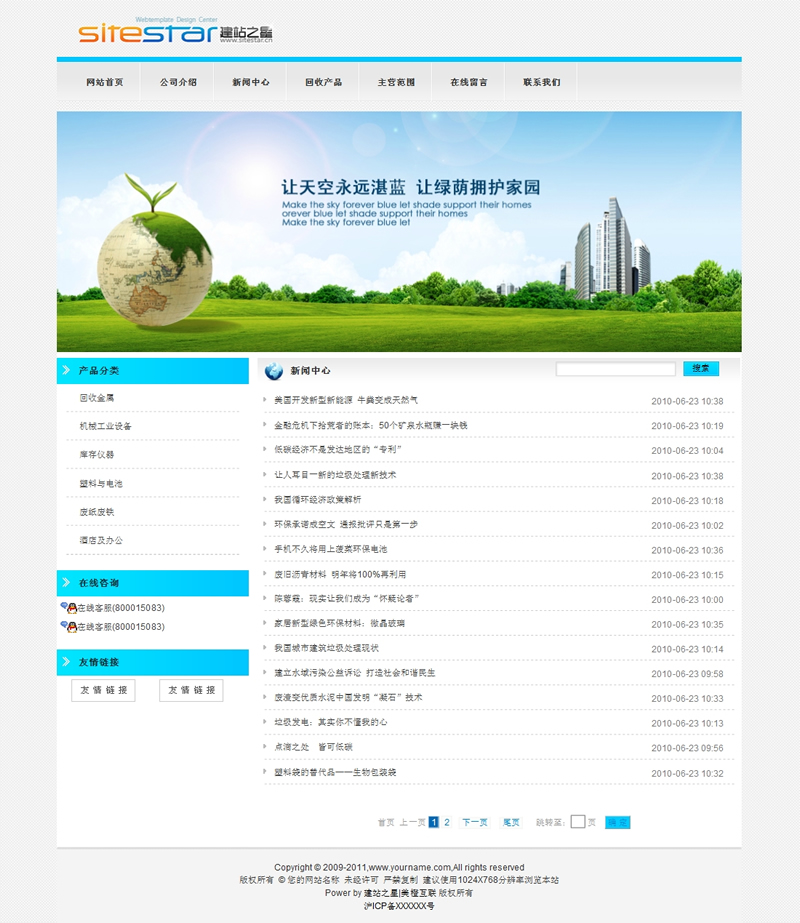Open 联系我们 navigation item
Viewport: 800px width, 923px height.
coord(541,82)
